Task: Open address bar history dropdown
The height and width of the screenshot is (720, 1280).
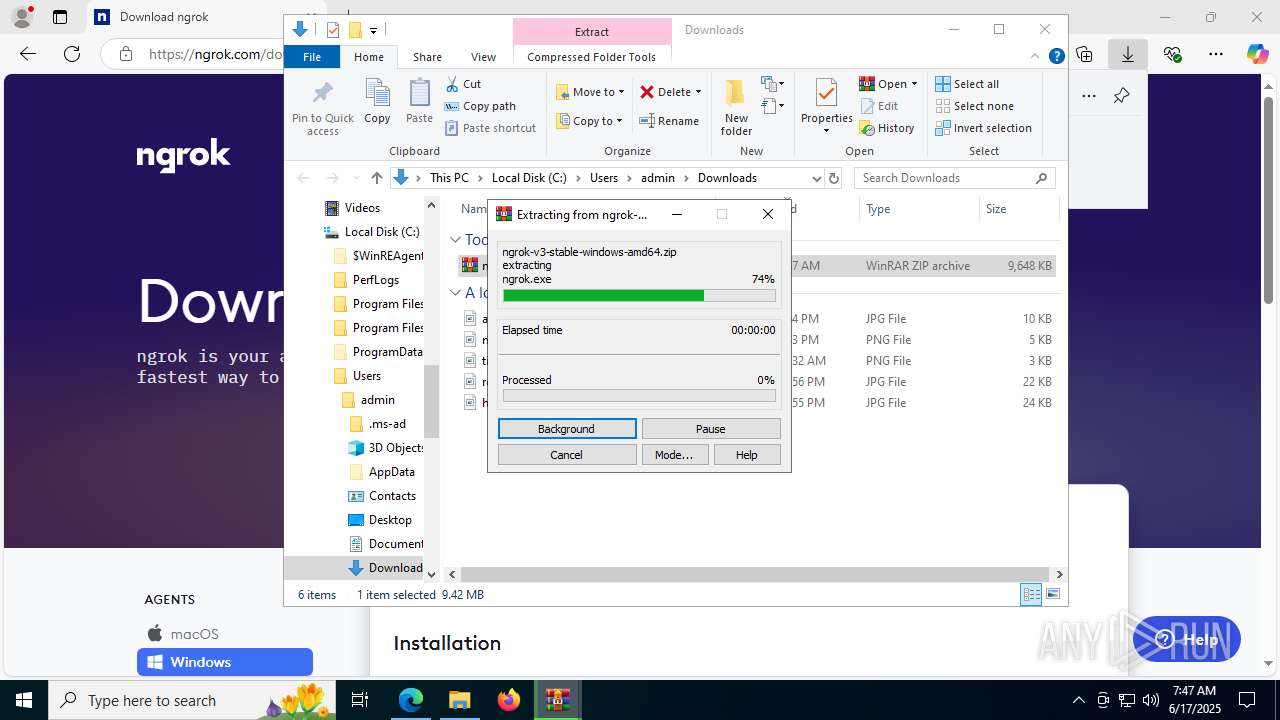Action: (816, 178)
